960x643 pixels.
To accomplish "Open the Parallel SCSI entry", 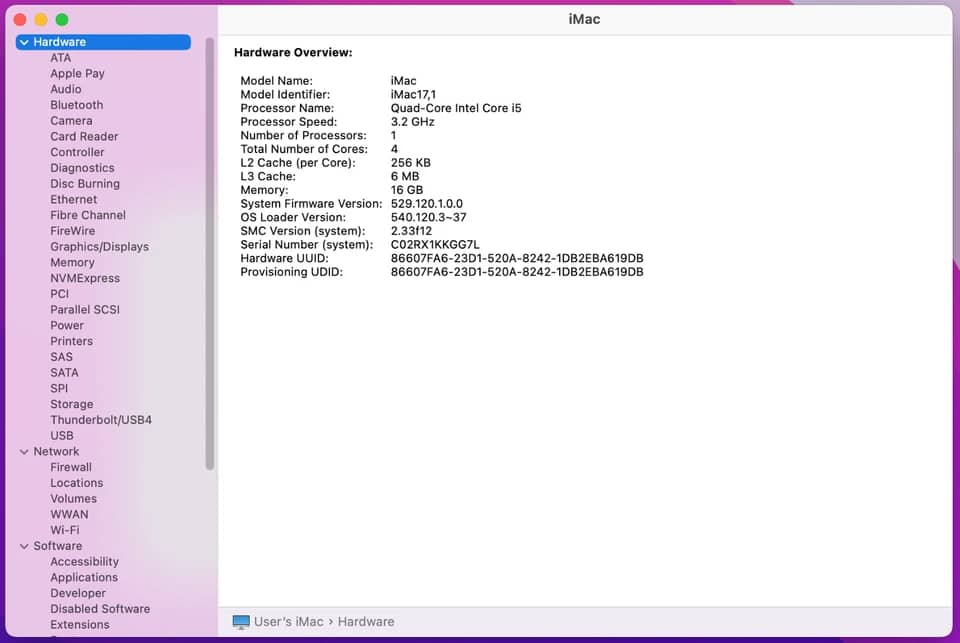I will [85, 310].
